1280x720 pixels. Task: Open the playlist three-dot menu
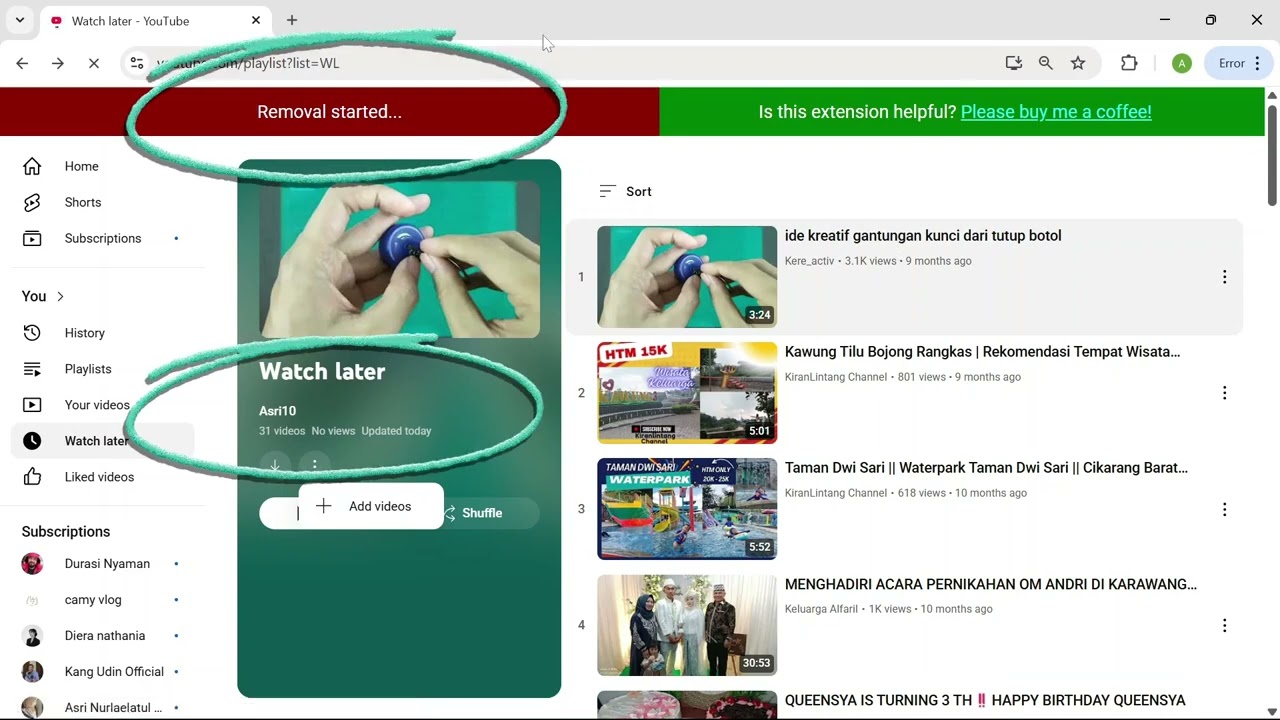(x=315, y=465)
